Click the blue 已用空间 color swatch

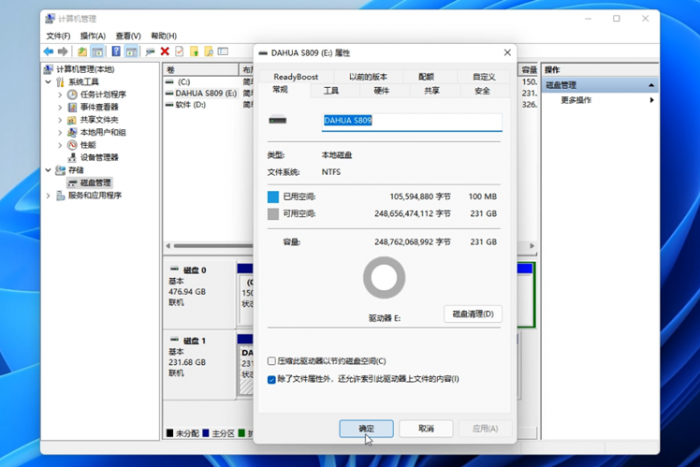coord(274,197)
